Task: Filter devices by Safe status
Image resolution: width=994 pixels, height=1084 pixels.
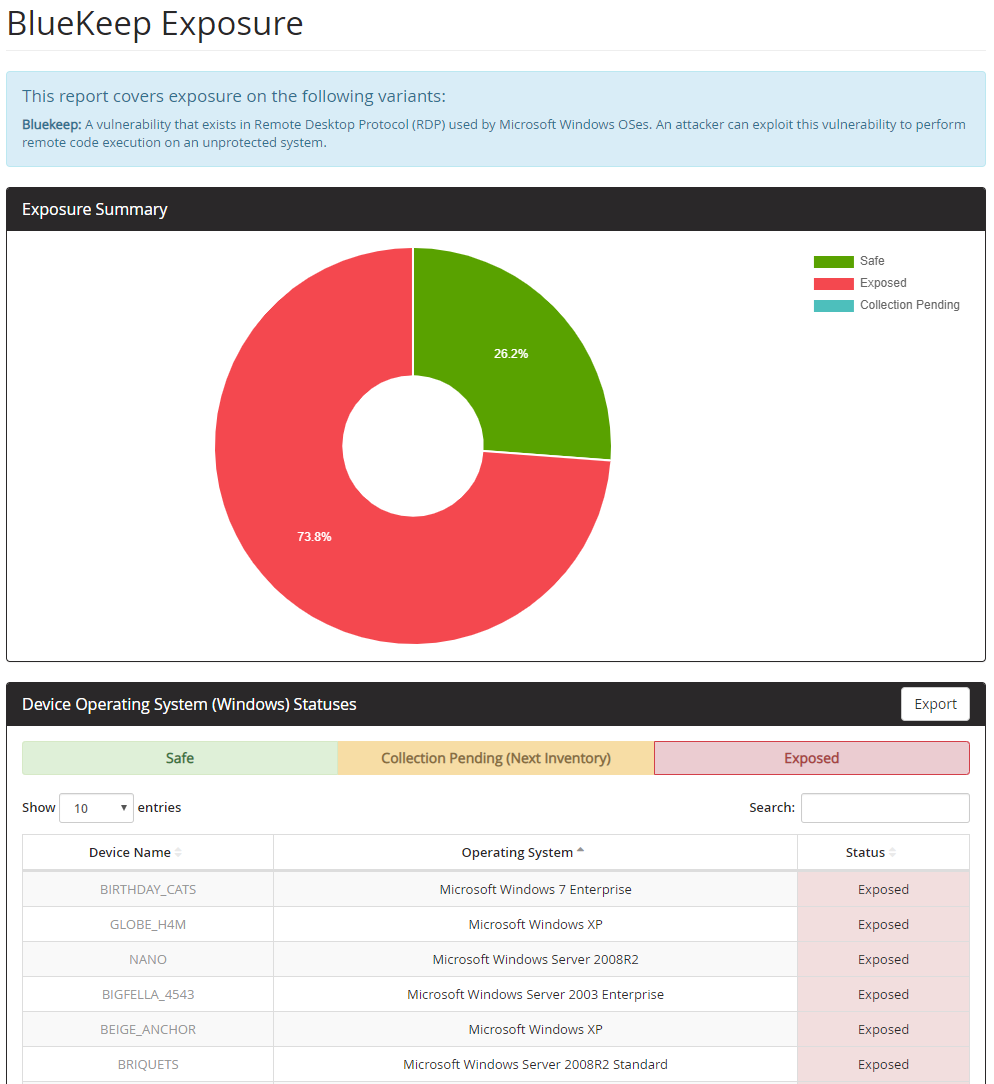Action: click(x=180, y=758)
